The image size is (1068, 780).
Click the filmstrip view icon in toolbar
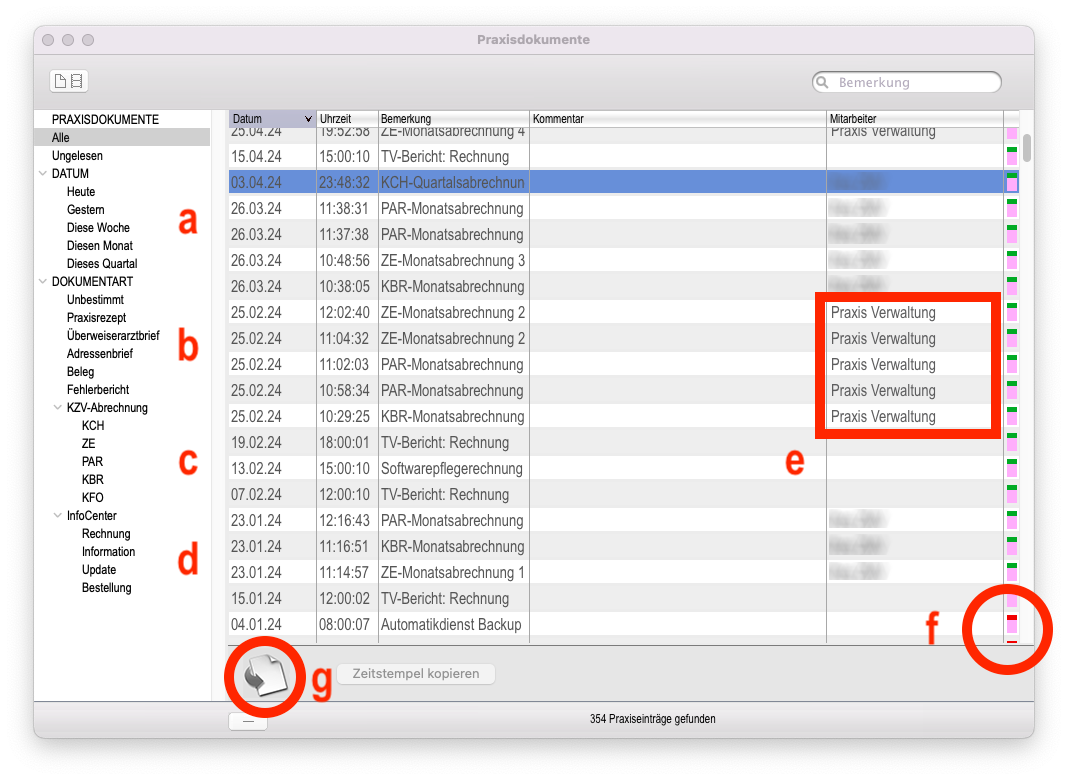(77, 81)
